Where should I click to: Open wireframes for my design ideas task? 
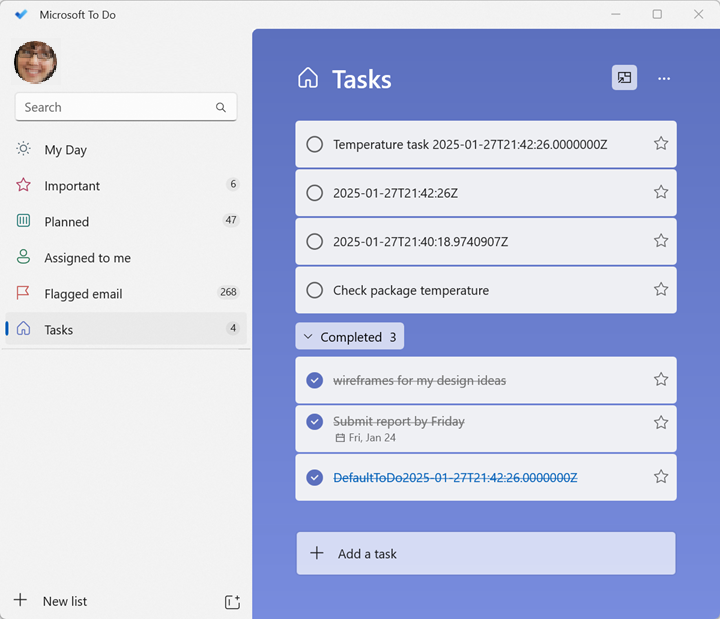(486, 380)
